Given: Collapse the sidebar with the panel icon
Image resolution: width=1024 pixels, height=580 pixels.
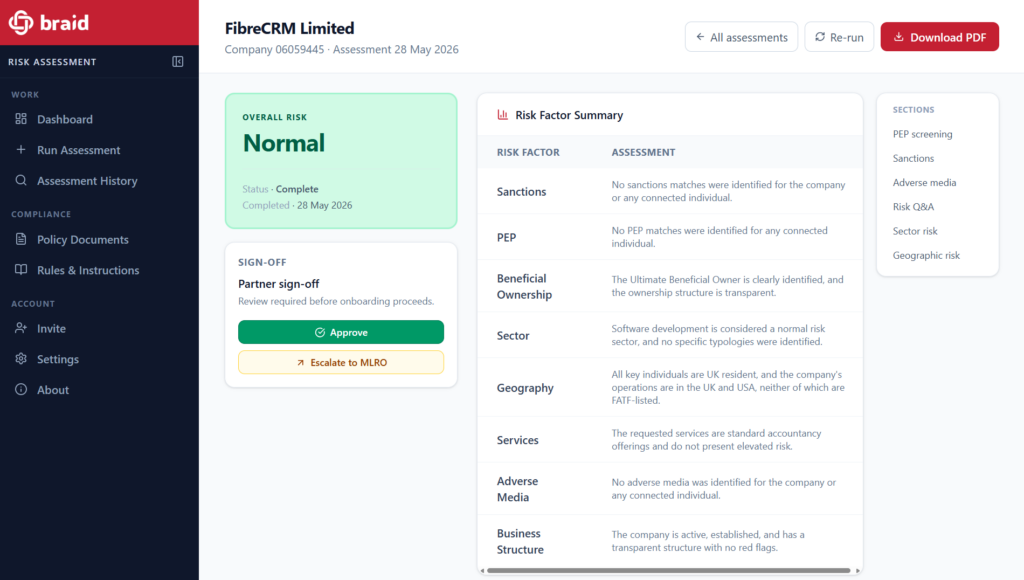Looking at the screenshot, I should point(178,61).
